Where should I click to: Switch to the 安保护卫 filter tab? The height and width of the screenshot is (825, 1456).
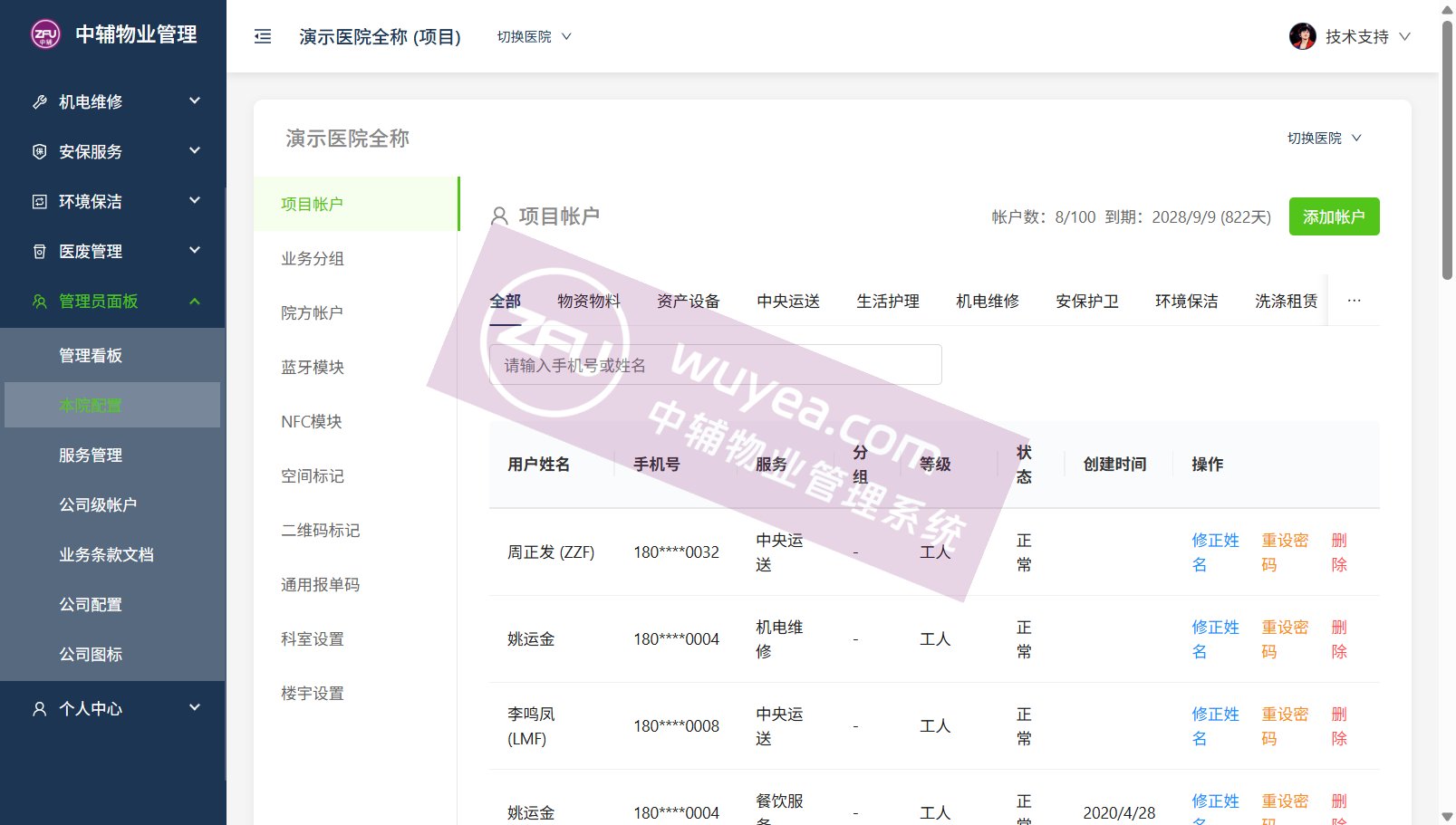pos(1087,301)
